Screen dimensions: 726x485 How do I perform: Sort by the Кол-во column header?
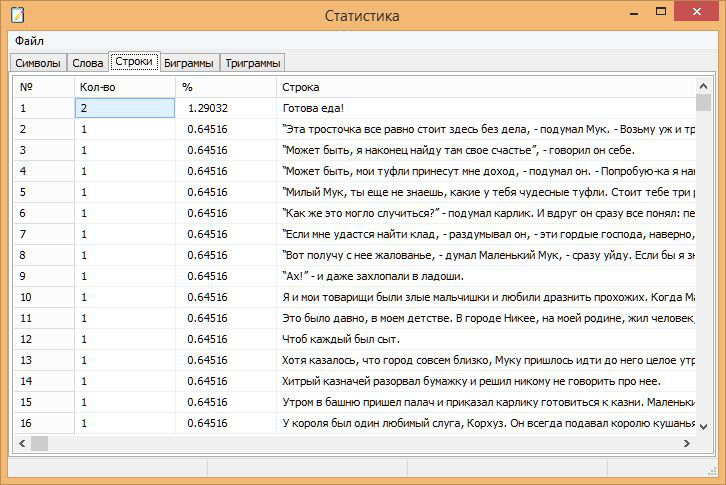pos(125,87)
